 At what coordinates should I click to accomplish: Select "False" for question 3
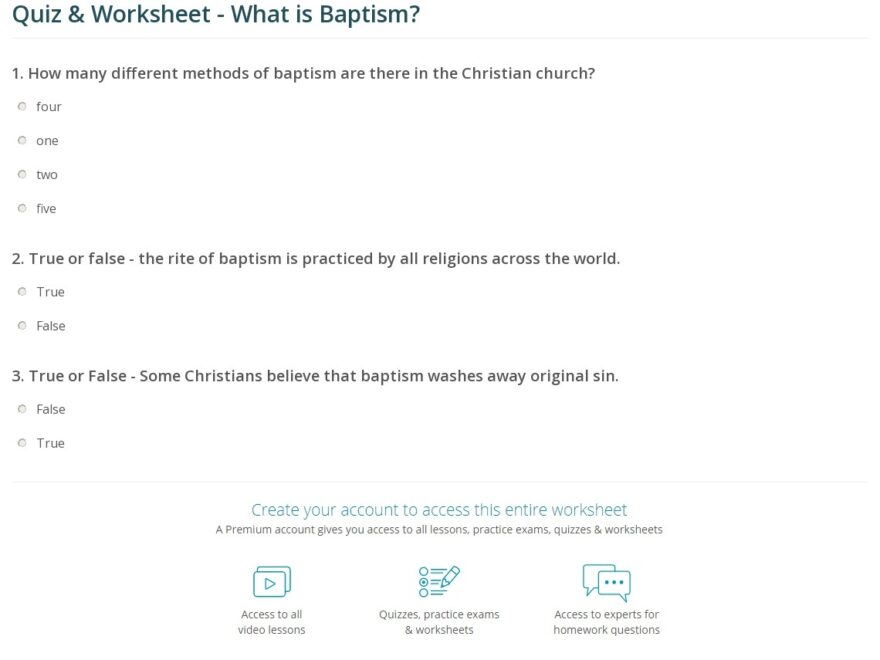tap(22, 409)
